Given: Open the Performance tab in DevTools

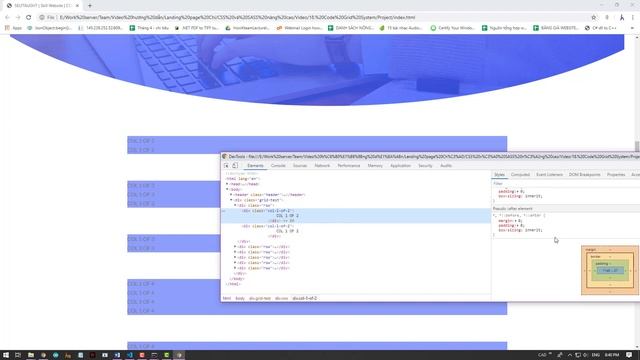Looking at the screenshot, I should pyautogui.click(x=349, y=166).
